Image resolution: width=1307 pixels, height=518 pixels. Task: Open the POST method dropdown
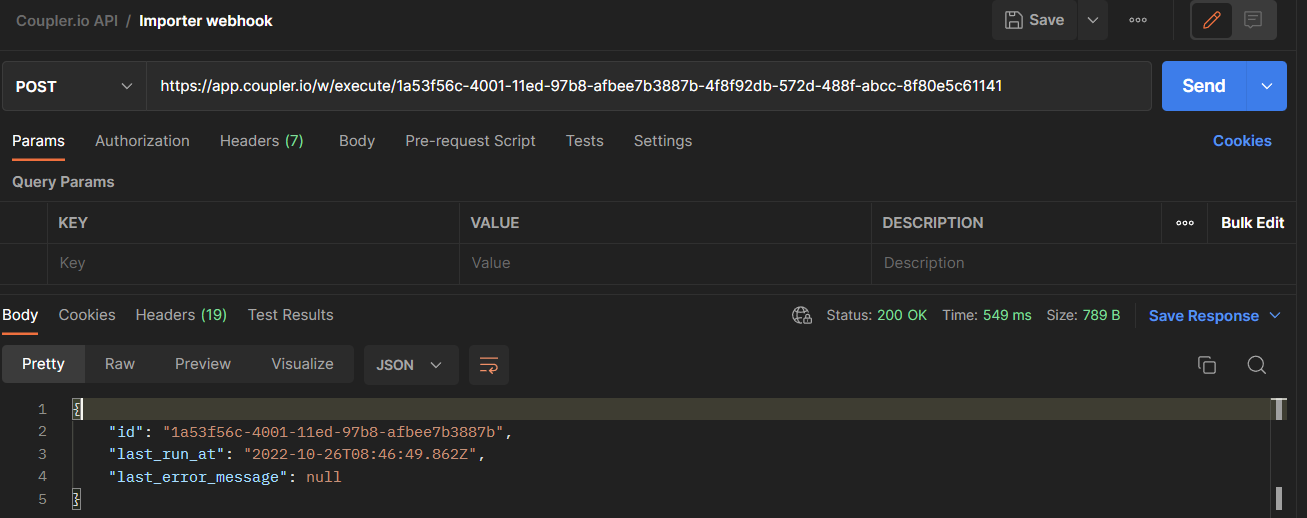[74, 87]
